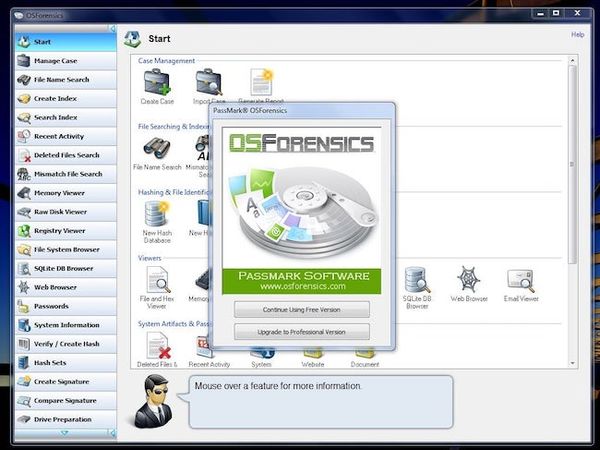Open Raw Disk Viewer from sidebar
600x450 pixels.
66,212
